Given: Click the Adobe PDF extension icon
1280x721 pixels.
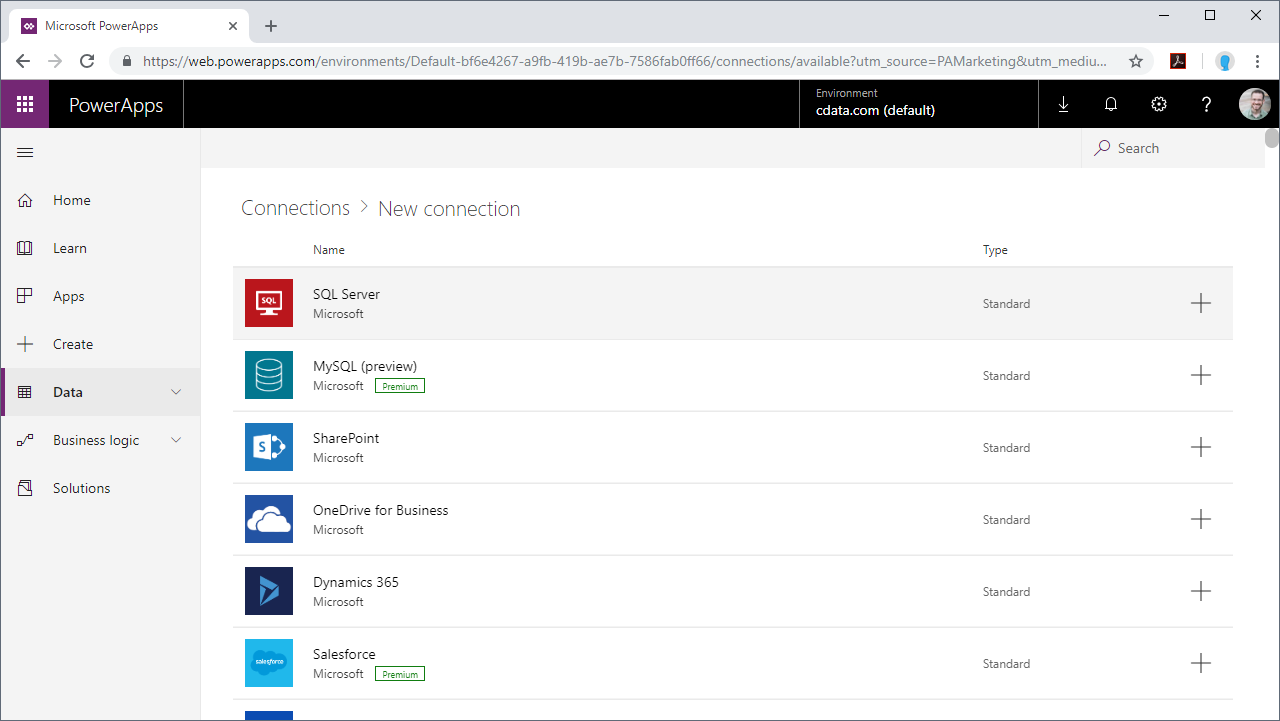Looking at the screenshot, I should pos(1178,61).
